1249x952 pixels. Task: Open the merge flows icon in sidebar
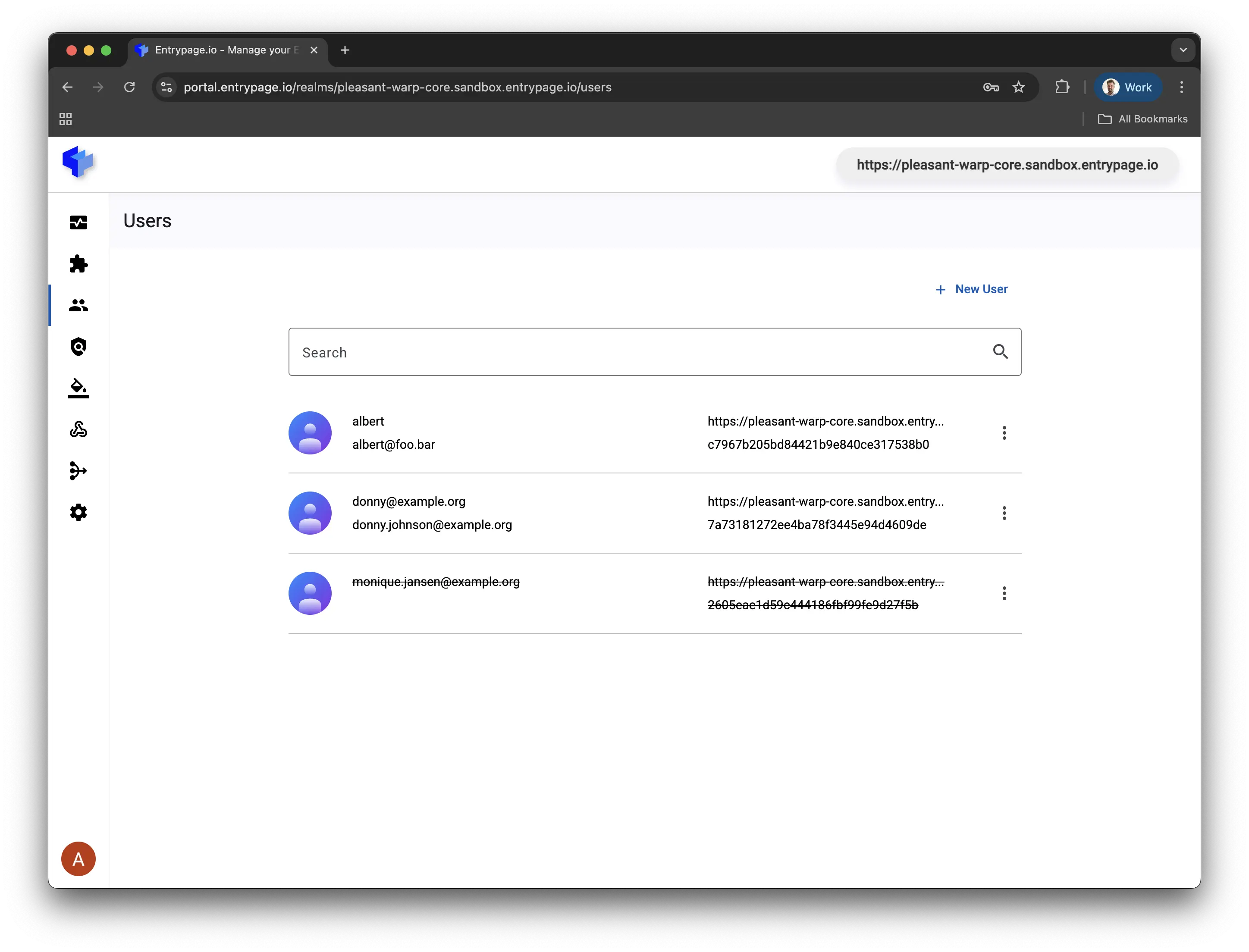[x=78, y=471]
